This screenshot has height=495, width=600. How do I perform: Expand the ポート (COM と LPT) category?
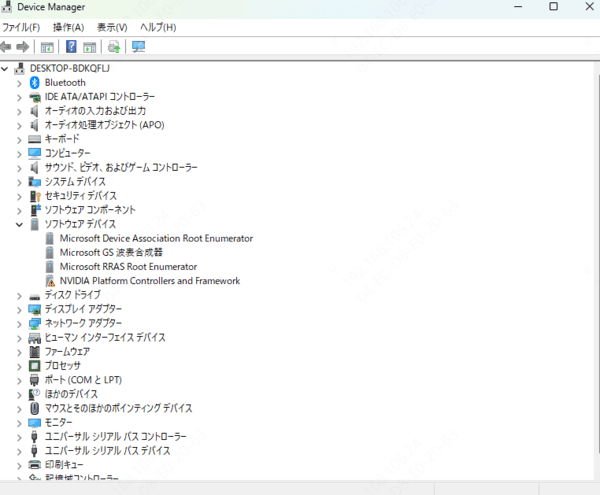click(19, 380)
